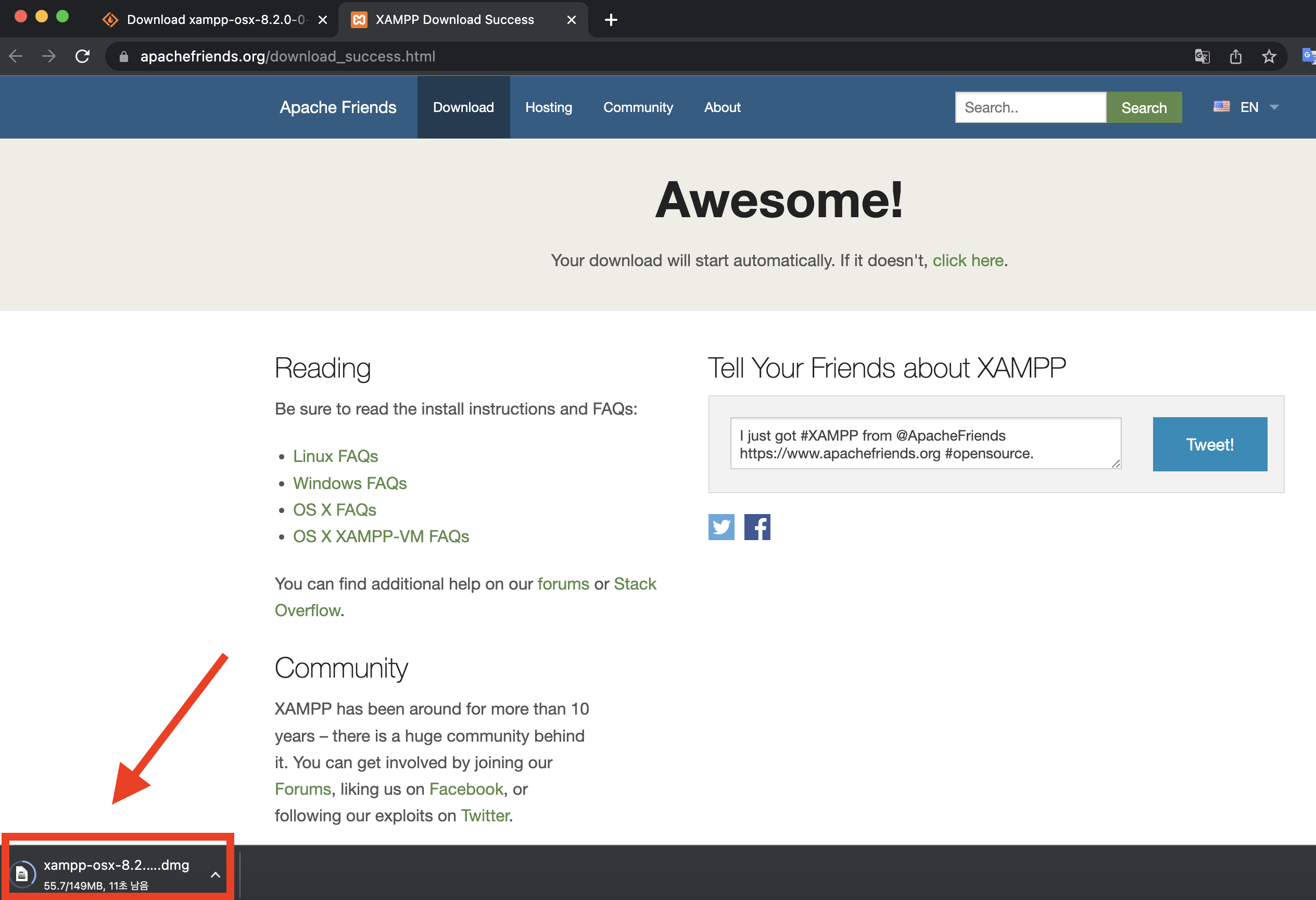Click the Twitter share icon
The width and height of the screenshot is (1316, 900).
point(721,527)
